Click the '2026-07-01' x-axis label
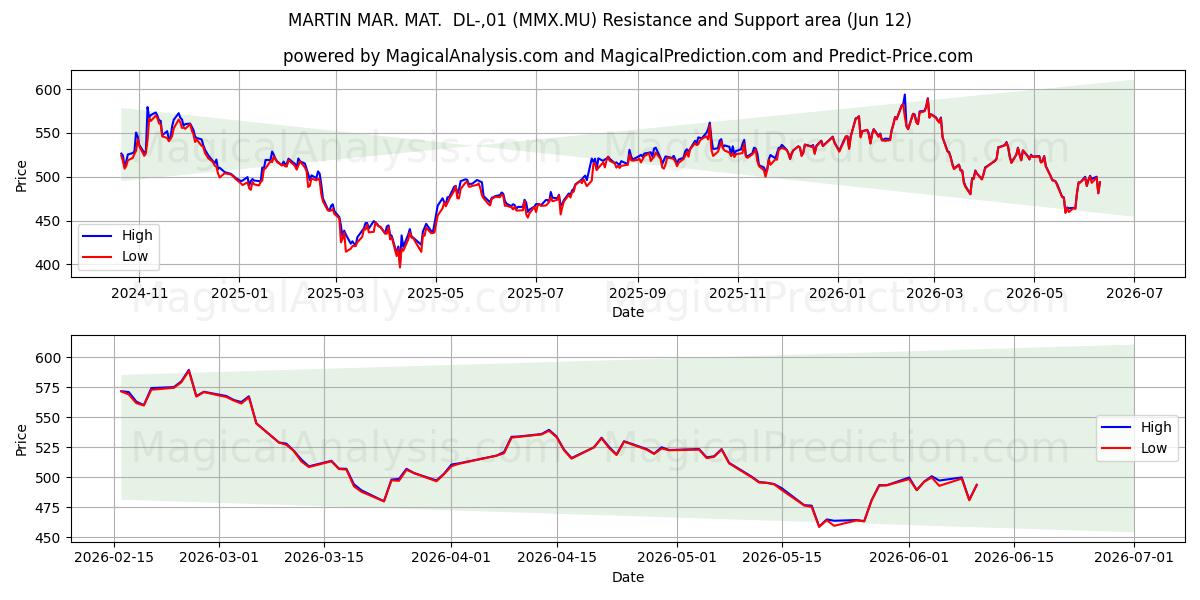 (x=1134, y=558)
